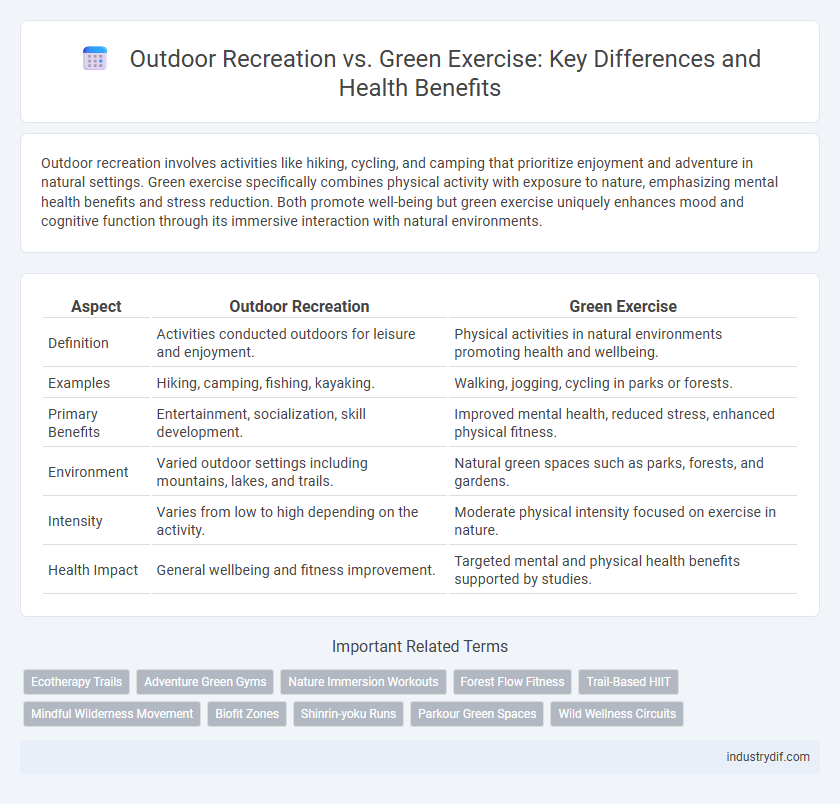Click the Biofit Zones tag
The image size is (840, 804).
pos(247,714)
